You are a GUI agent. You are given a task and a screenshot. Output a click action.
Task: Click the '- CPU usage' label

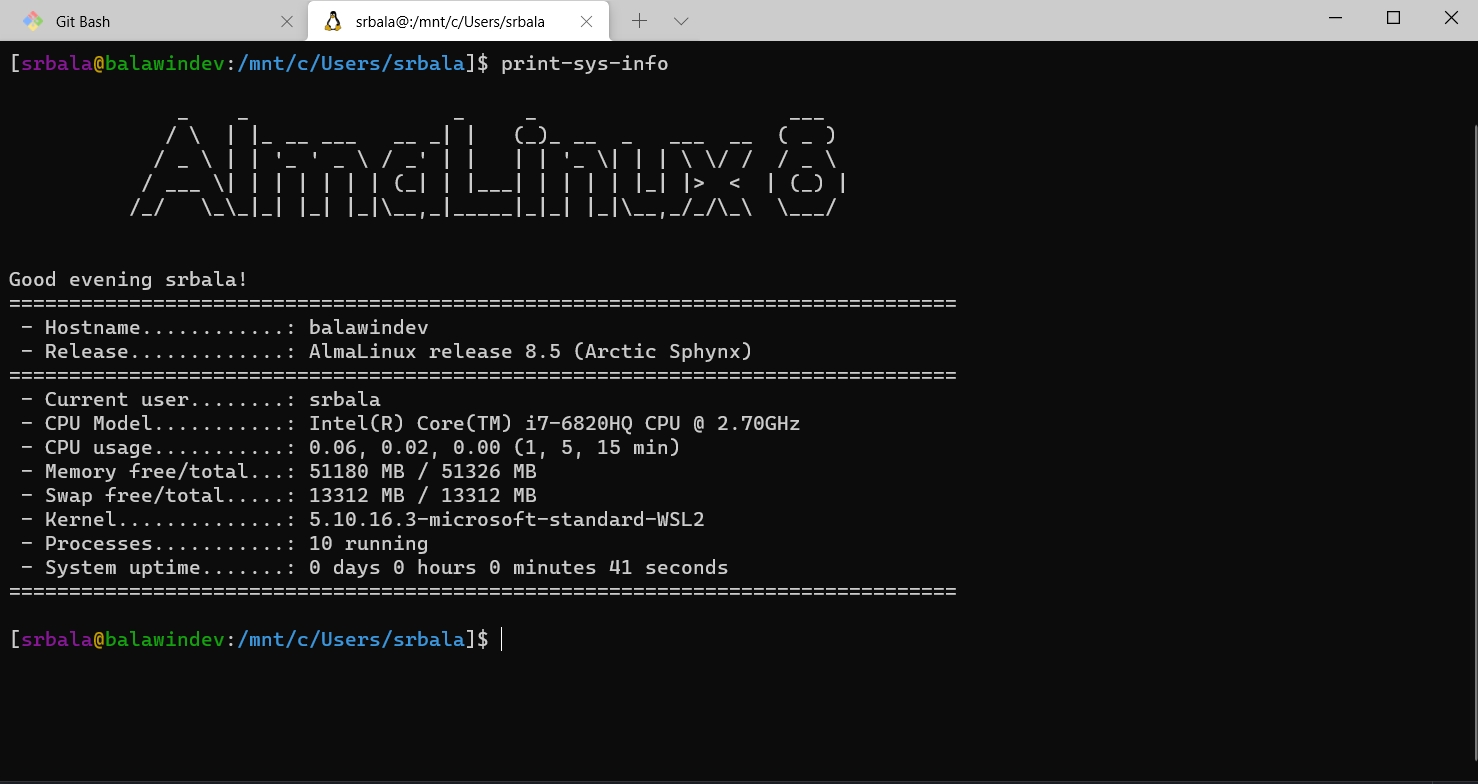point(87,448)
